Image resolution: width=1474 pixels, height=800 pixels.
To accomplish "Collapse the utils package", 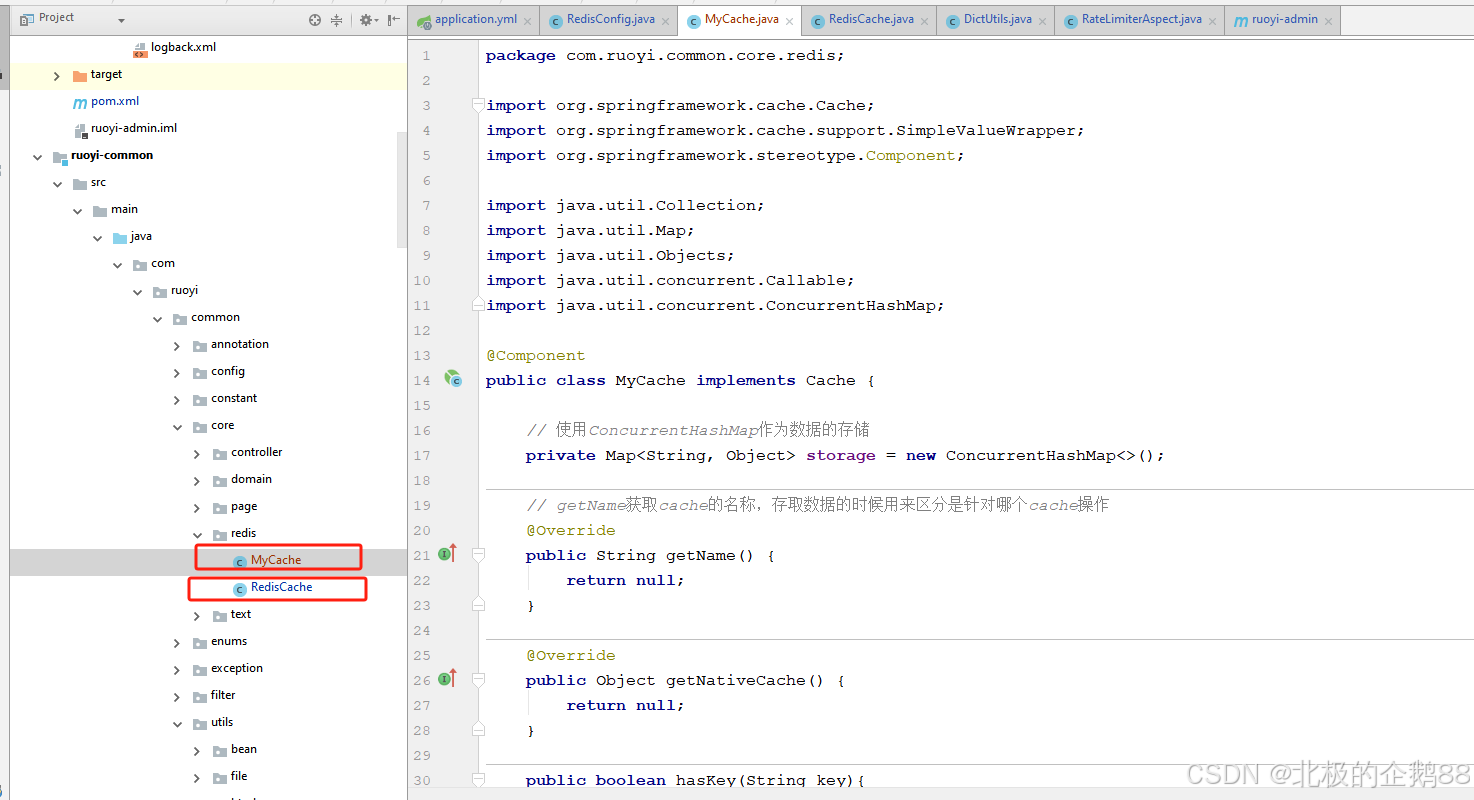I will pyautogui.click(x=177, y=723).
